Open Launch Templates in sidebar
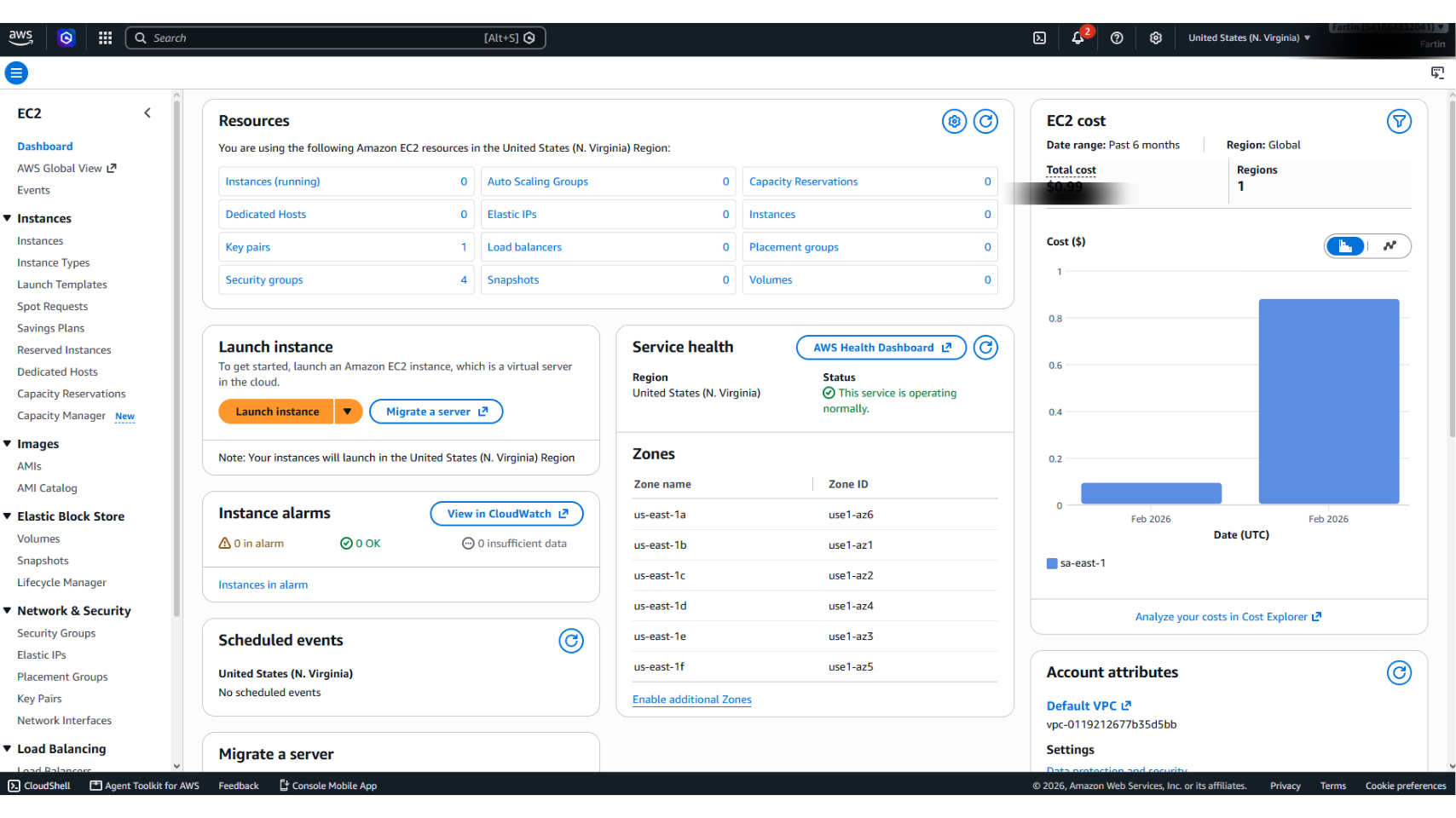This screenshot has height=818, width=1456. (x=62, y=285)
